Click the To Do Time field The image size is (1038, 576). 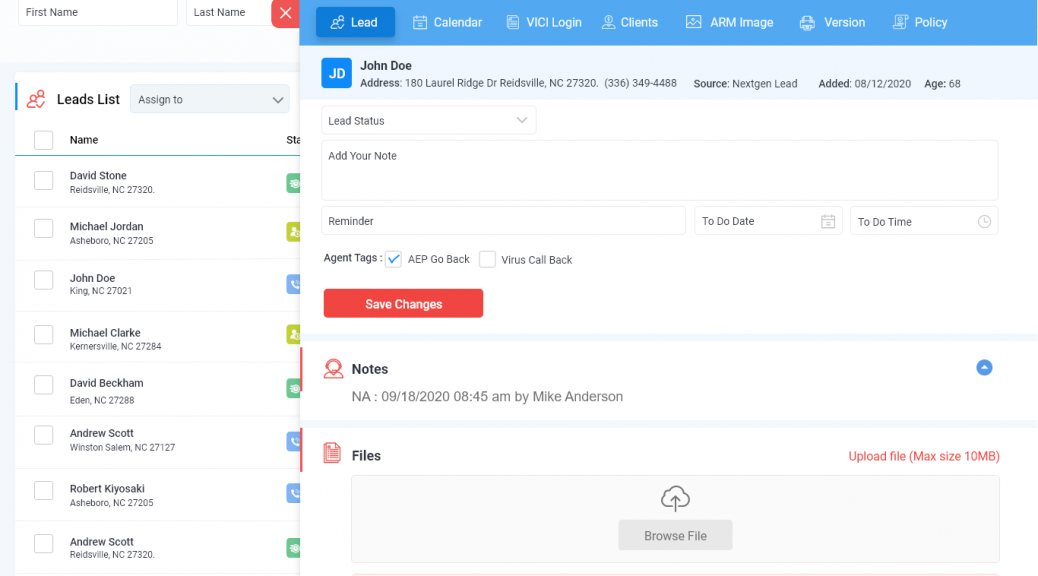(x=924, y=221)
